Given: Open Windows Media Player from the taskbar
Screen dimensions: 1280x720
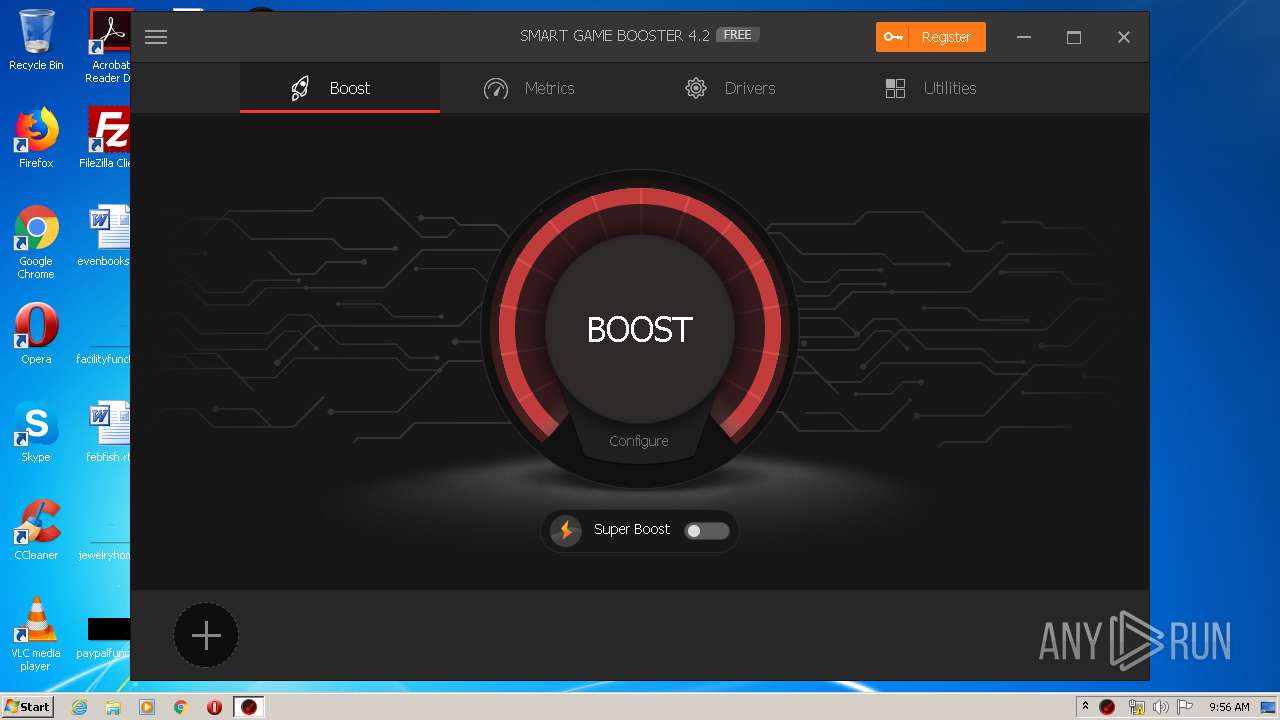Looking at the screenshot, I should point(147,707).
